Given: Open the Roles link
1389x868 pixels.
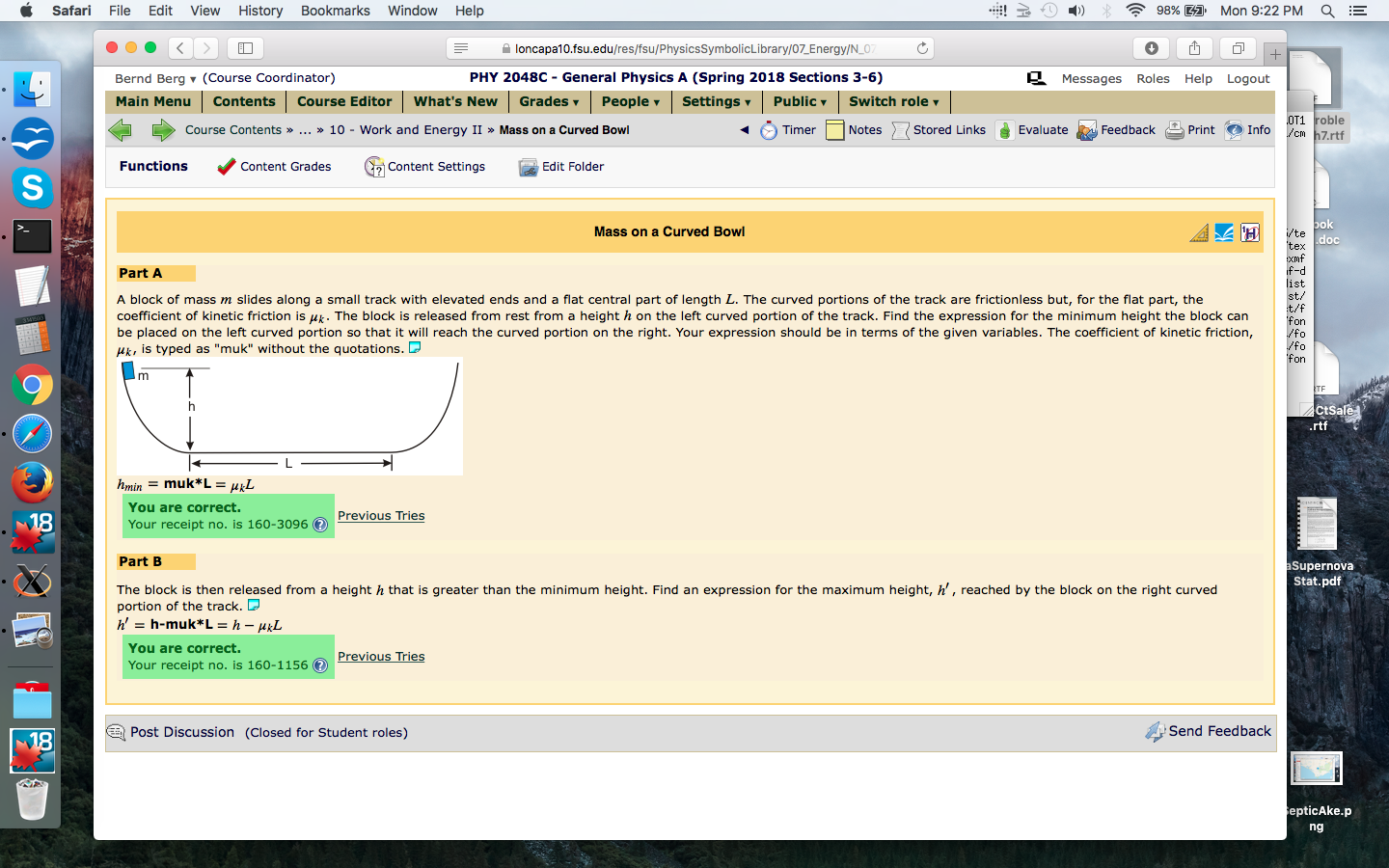Looking at the screenshot, I should [x=1153, y=79].
